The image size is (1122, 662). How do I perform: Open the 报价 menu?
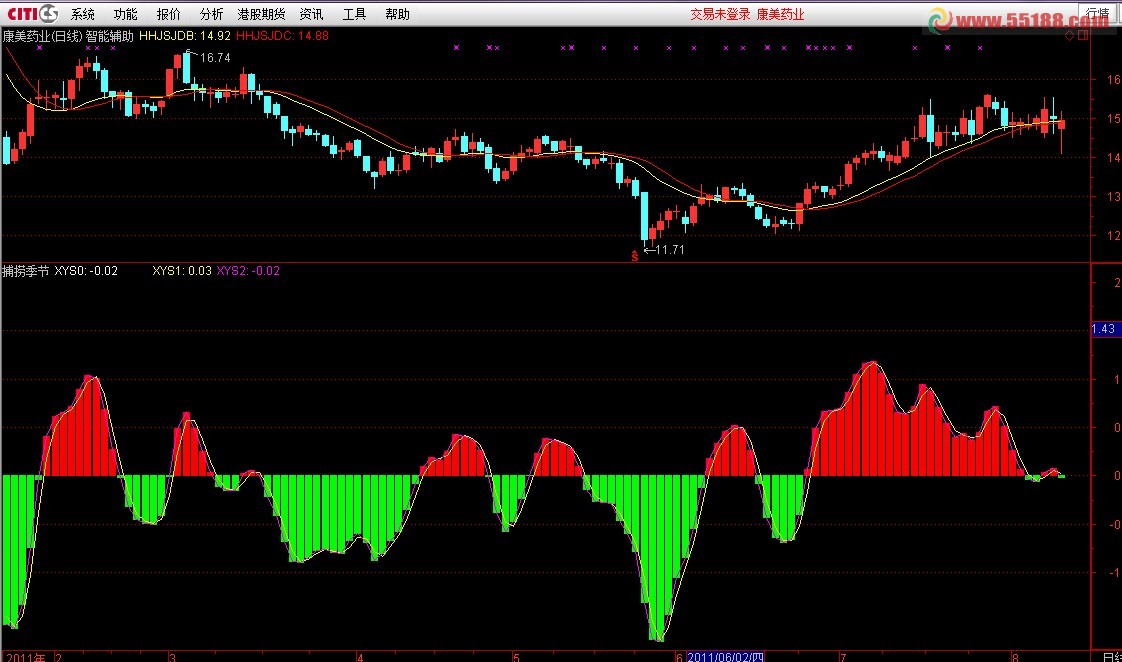(169, 14)
